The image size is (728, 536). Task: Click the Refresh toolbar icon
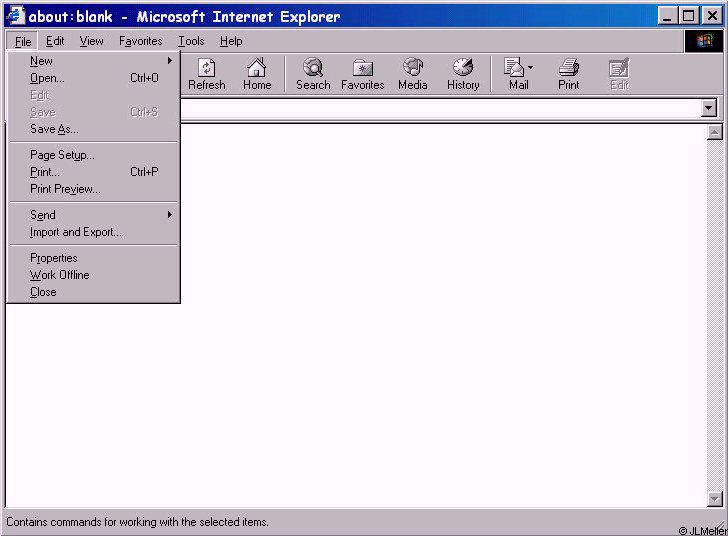pos(207,74)
